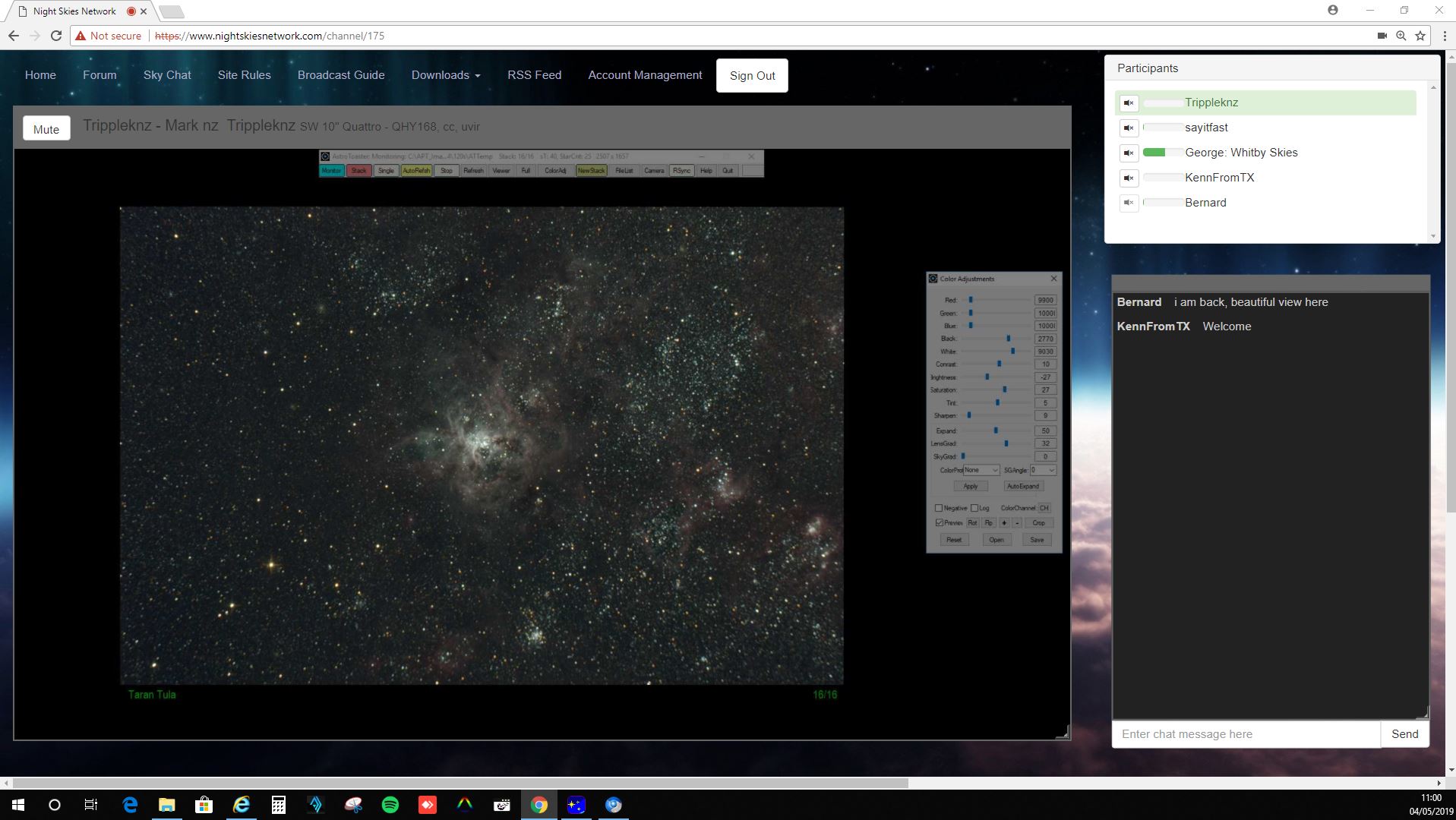Open Task View on the taskbar

click(90, 805)
